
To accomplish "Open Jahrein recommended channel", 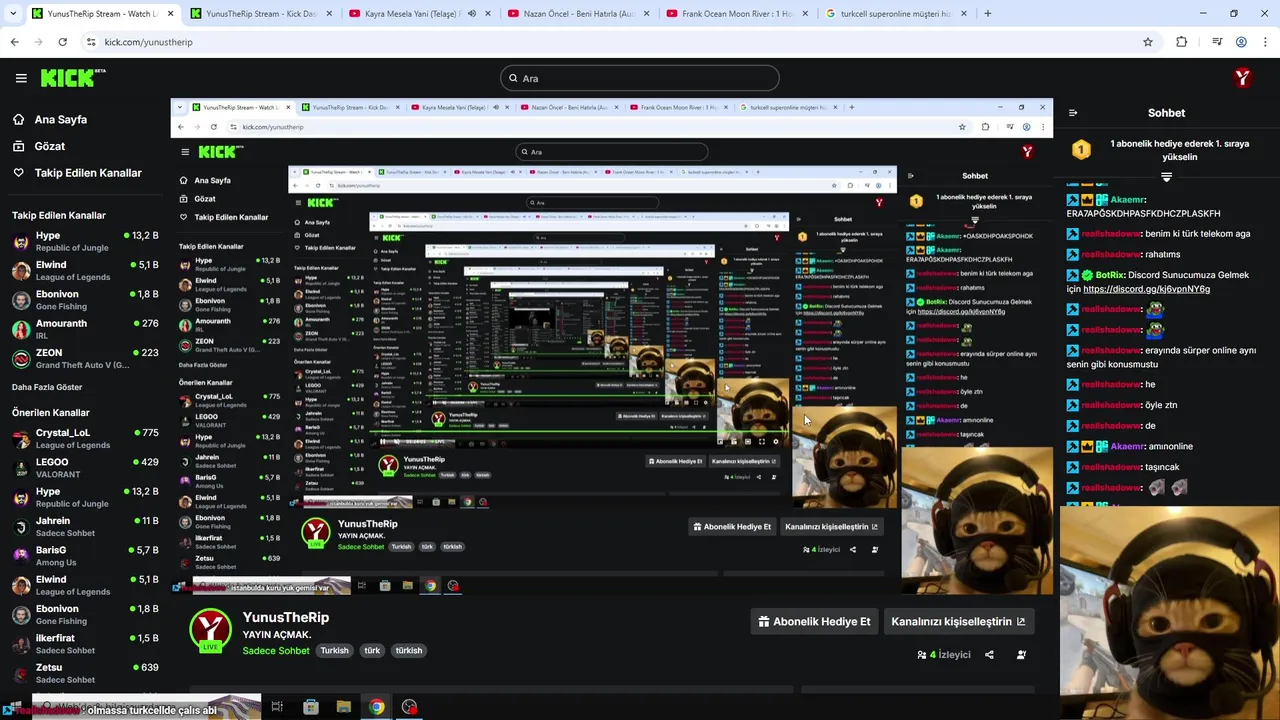I will pyautogui.click(x=85, y=526).
